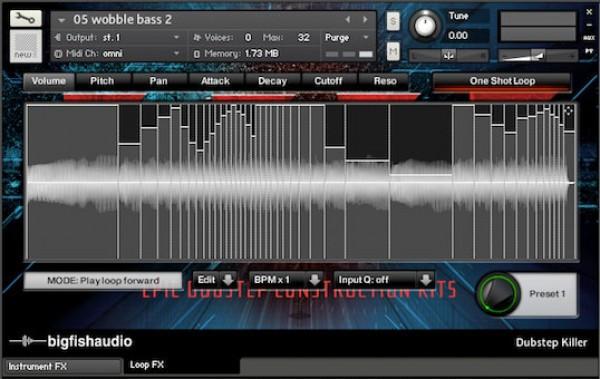The width and height of the screenshot is (600, 379).
Task: Click the Memory 1.73 MB readout
Action: 261,54
